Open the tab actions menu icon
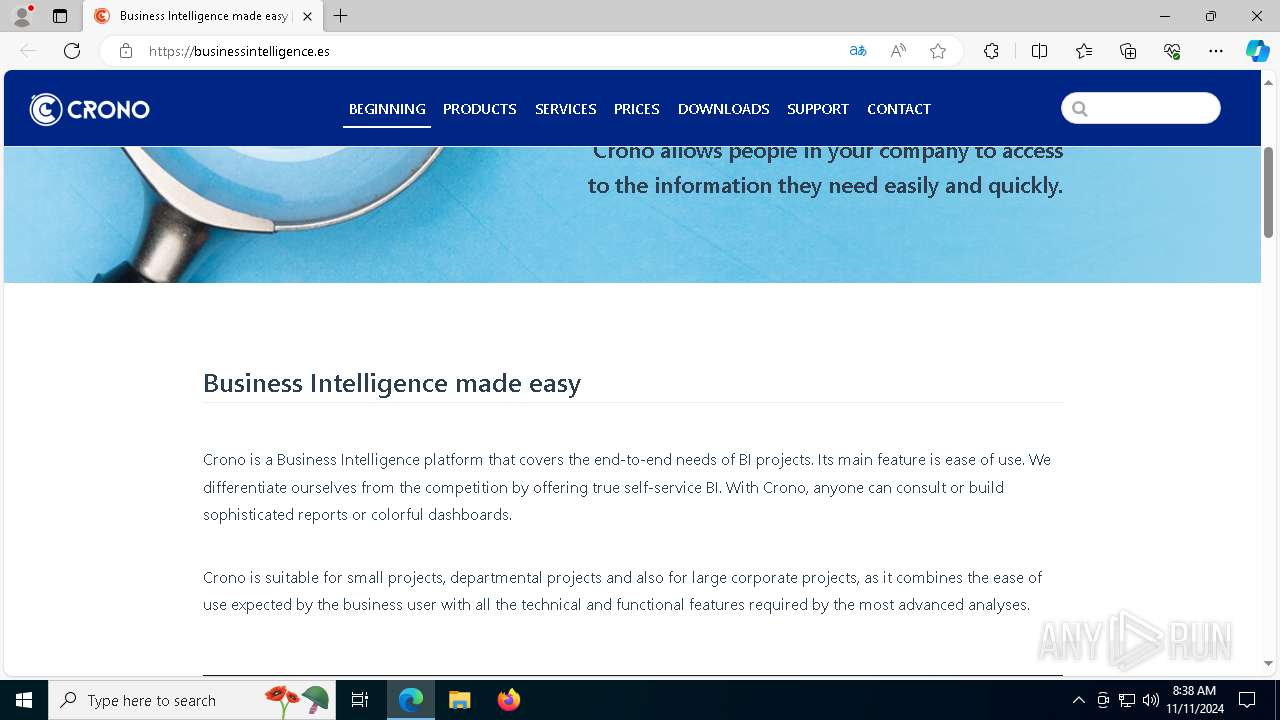The height and width of the screenshot is (720, 1280). point(60,16)
